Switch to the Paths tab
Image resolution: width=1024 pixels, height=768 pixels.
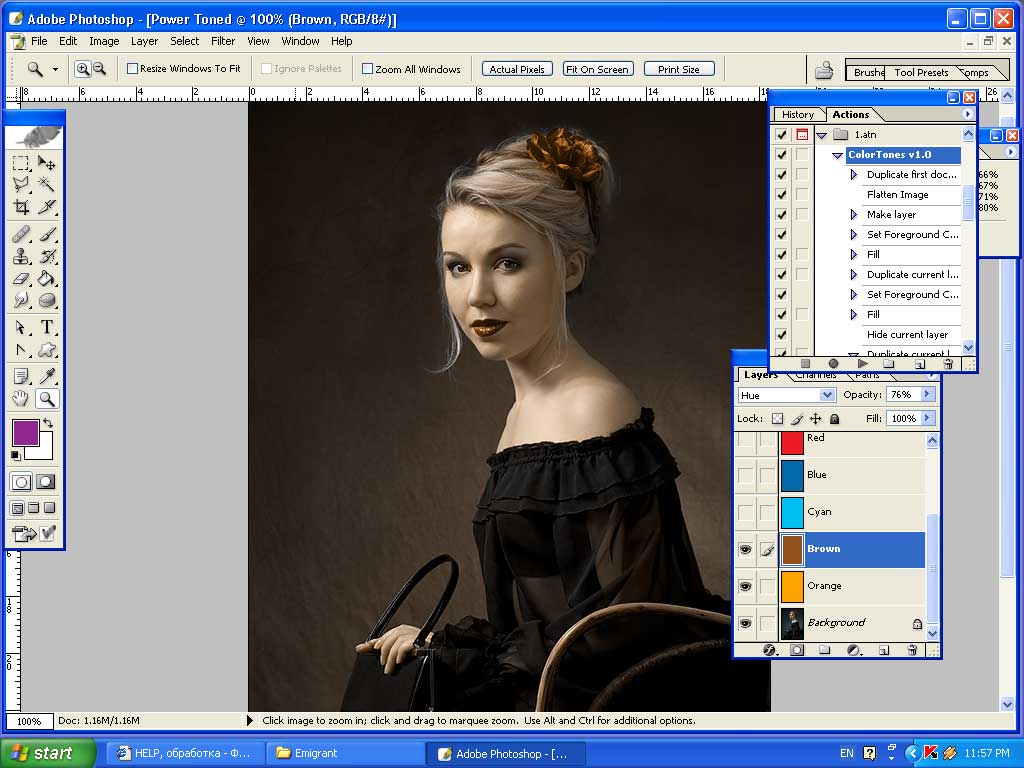point(867,376)
